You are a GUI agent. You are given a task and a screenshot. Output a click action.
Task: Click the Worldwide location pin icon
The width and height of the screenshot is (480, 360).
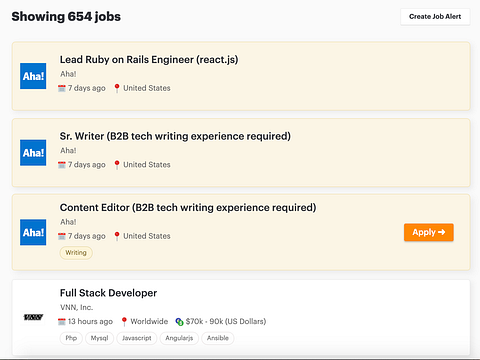[x=124, y=322]
